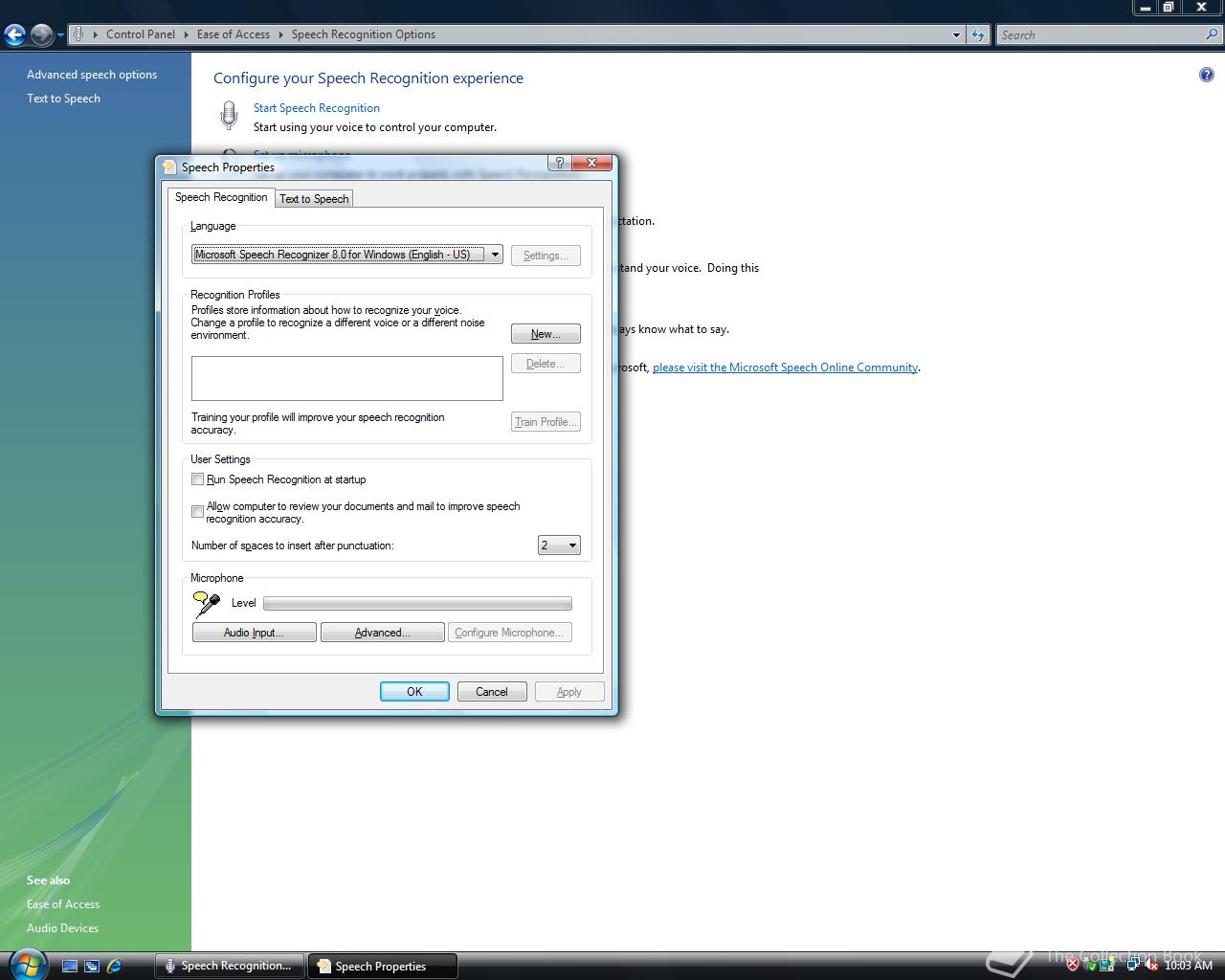Select the Speech Recognition tab
1225x980 pixels.
(x=221, y=197)
